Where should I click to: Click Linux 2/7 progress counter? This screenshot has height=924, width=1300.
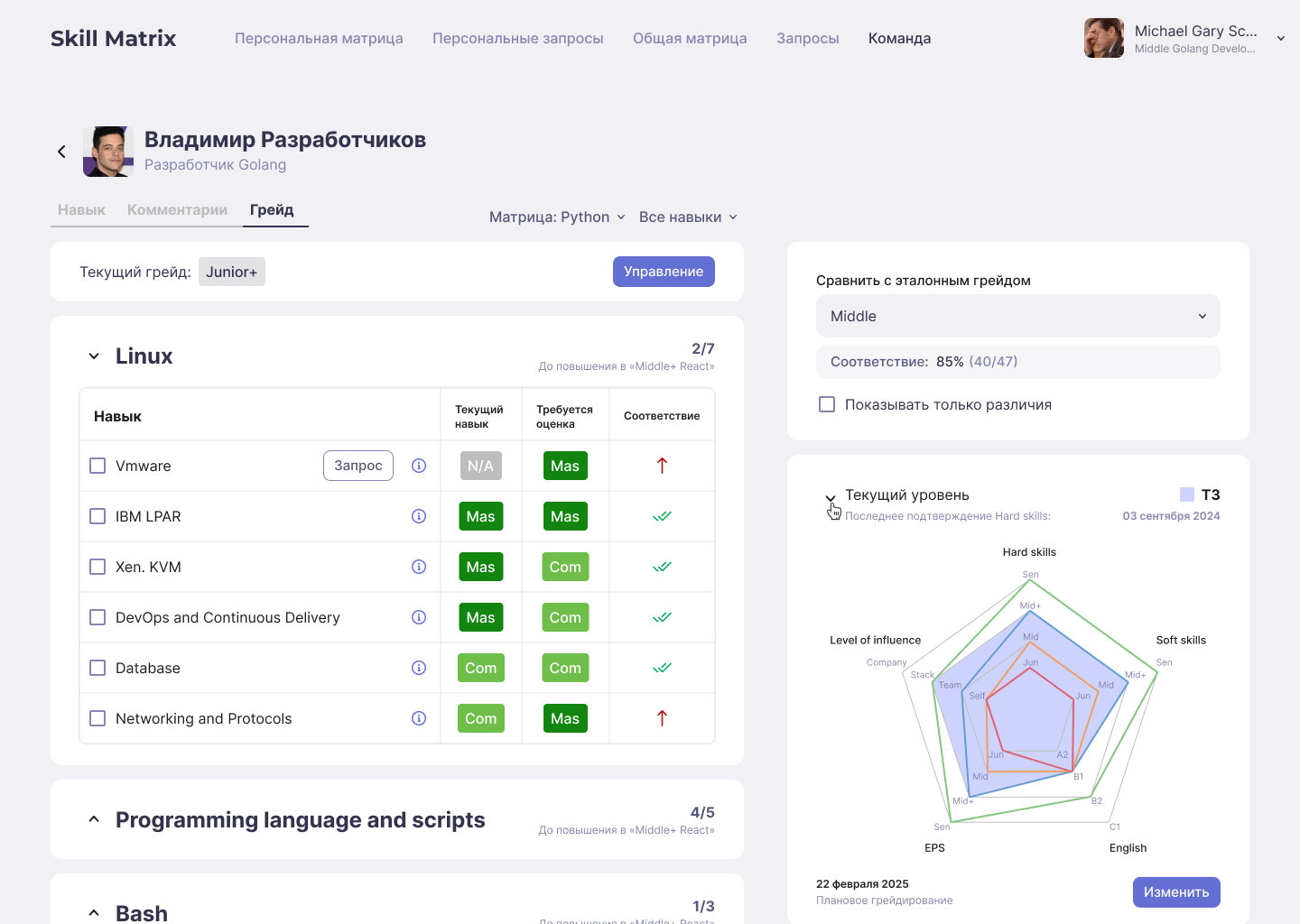[x=703, y=348]
